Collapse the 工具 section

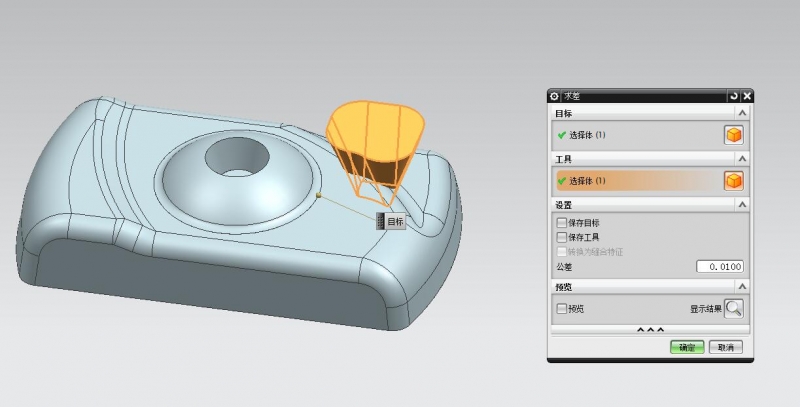point(742,159)
